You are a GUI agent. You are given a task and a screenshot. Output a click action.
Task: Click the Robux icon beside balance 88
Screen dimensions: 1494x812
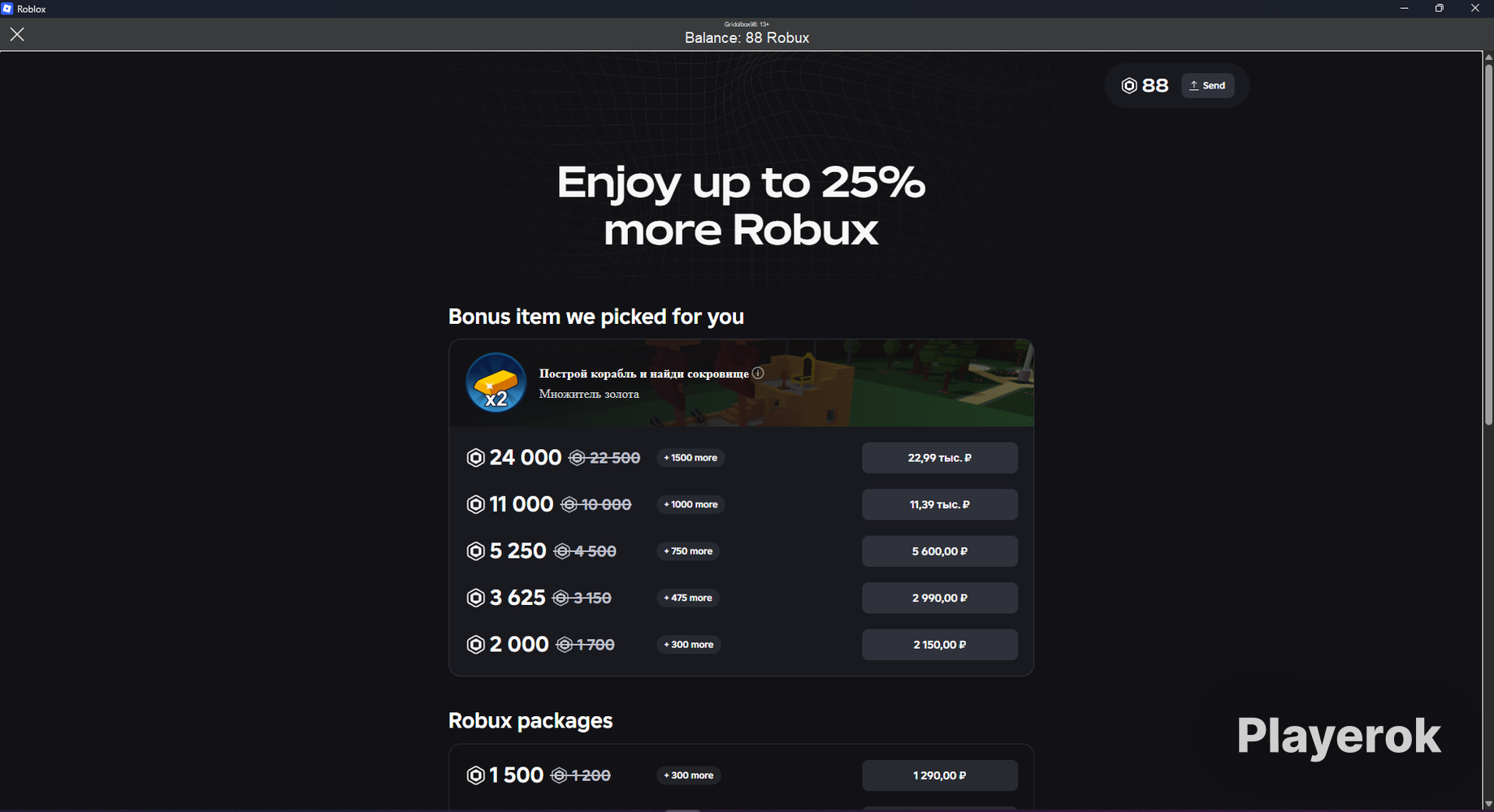tap(1129, 85)
